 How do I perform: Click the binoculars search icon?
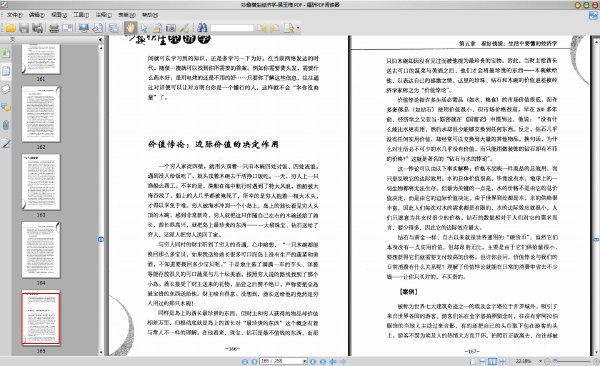[x=202, y=28]
